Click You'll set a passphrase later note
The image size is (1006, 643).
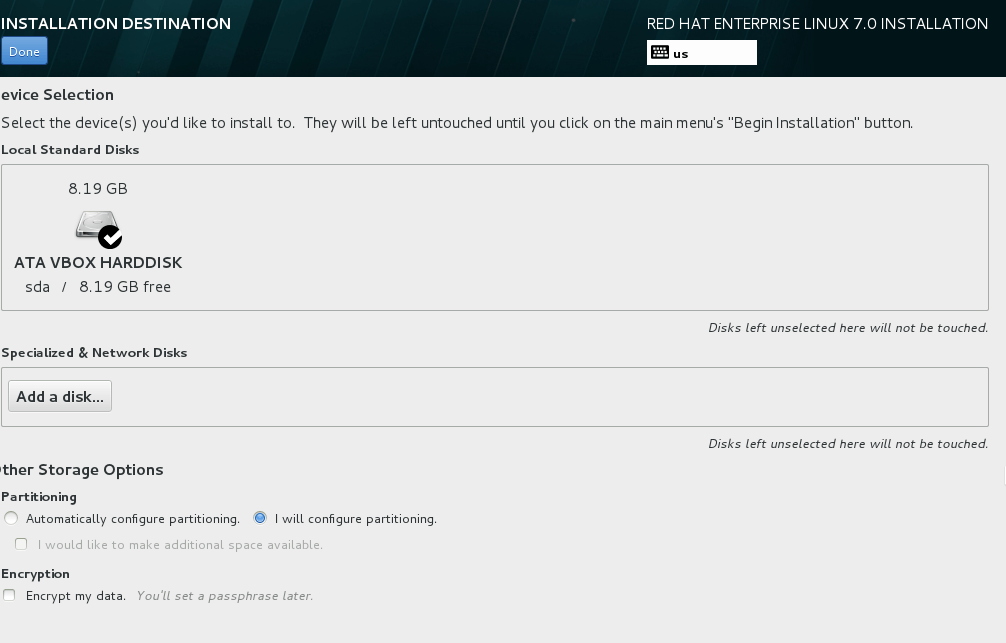[x=225, y=596]
